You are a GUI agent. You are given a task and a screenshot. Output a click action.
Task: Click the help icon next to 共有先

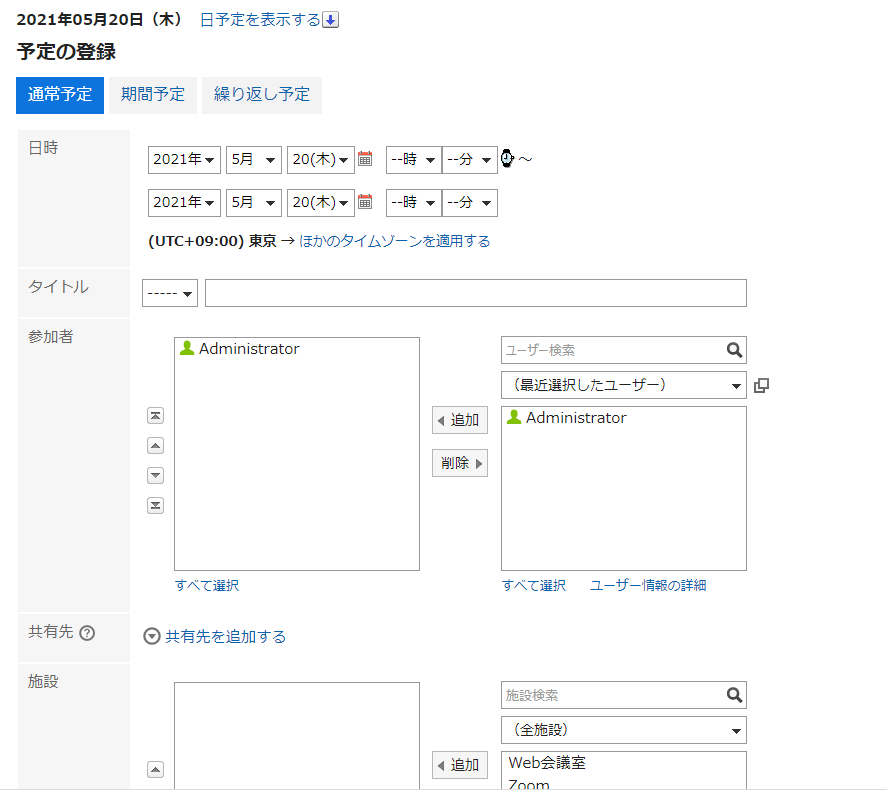pyautogui.click(x=87, y=633)
